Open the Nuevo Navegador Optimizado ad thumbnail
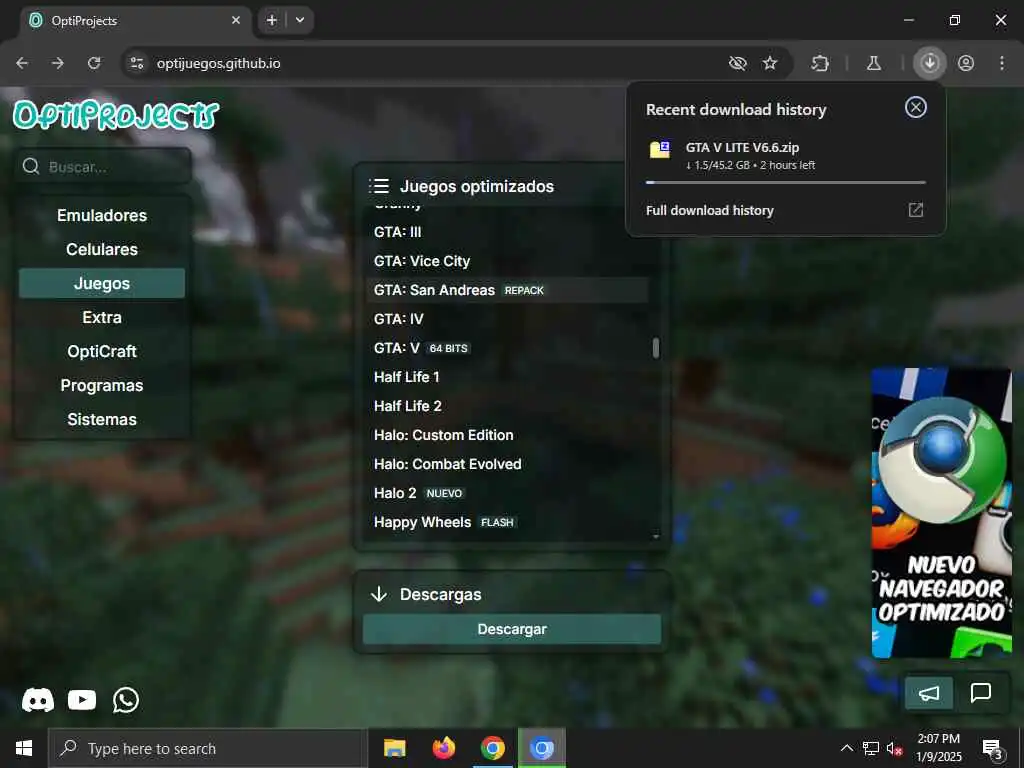Viewport: 1024px width, 768px height. click(x=941, y=513)
